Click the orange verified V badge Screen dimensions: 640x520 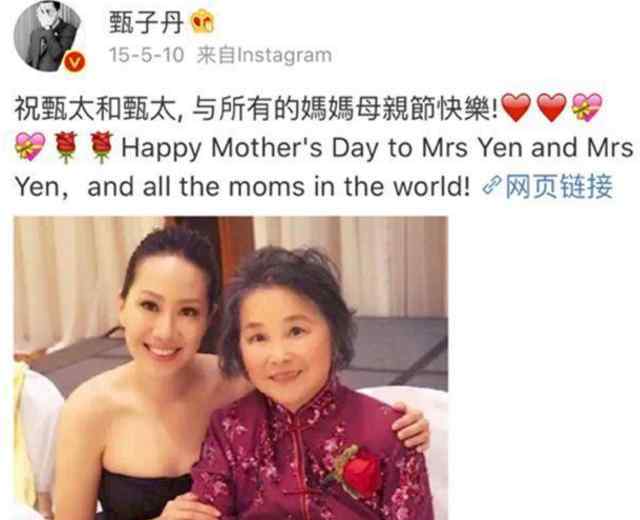click(74, 62)
